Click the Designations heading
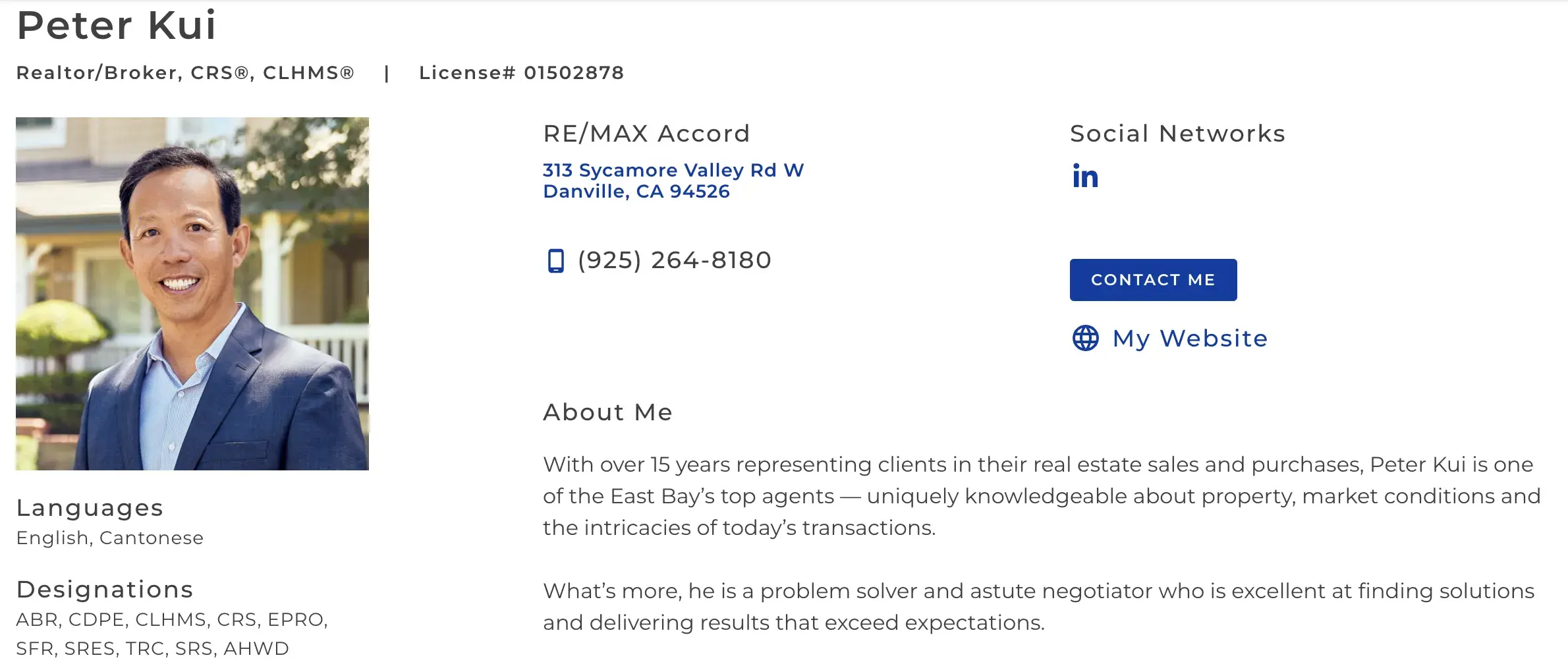 (105, 590)
